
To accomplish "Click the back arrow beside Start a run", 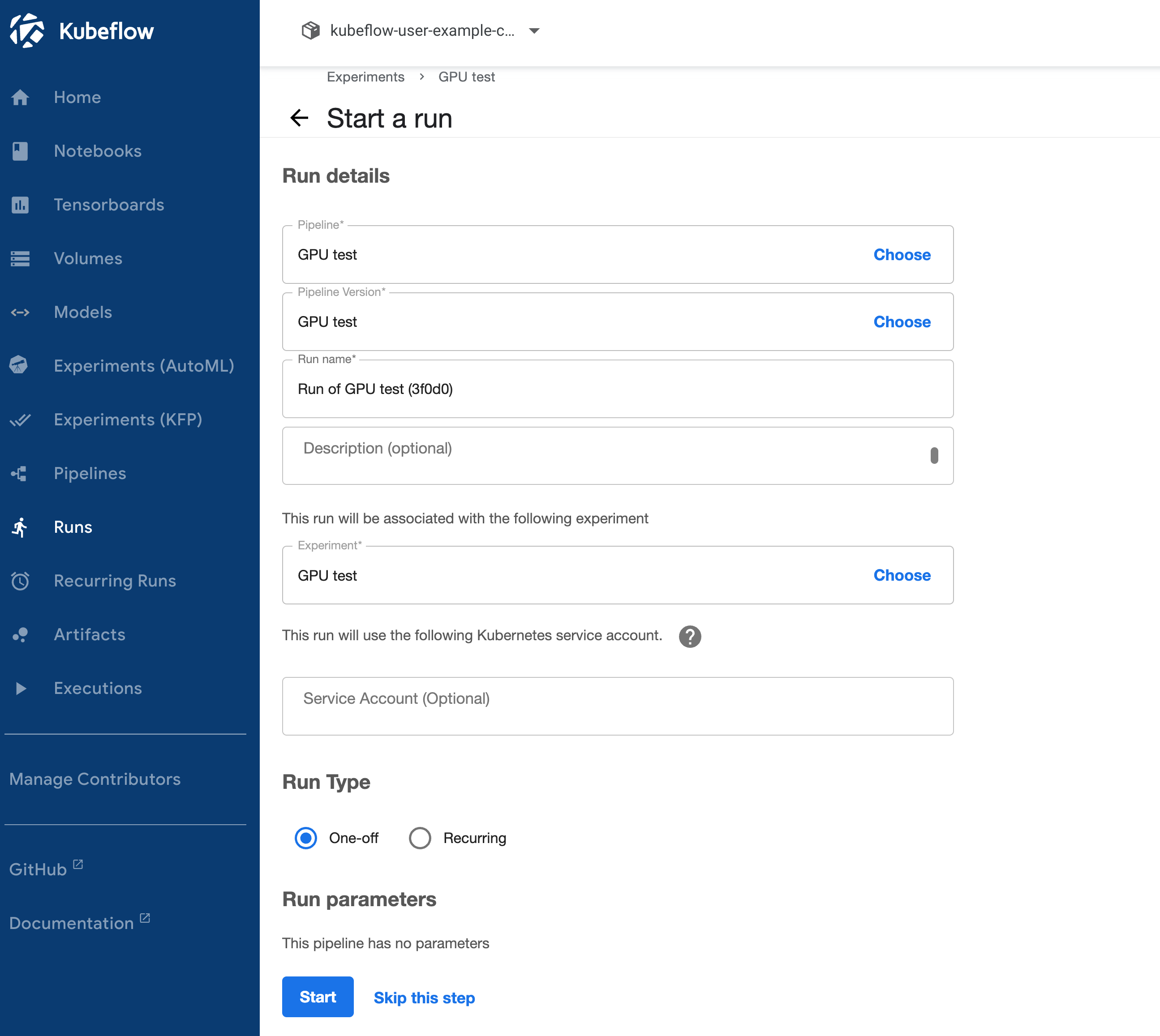I will 299,118.
